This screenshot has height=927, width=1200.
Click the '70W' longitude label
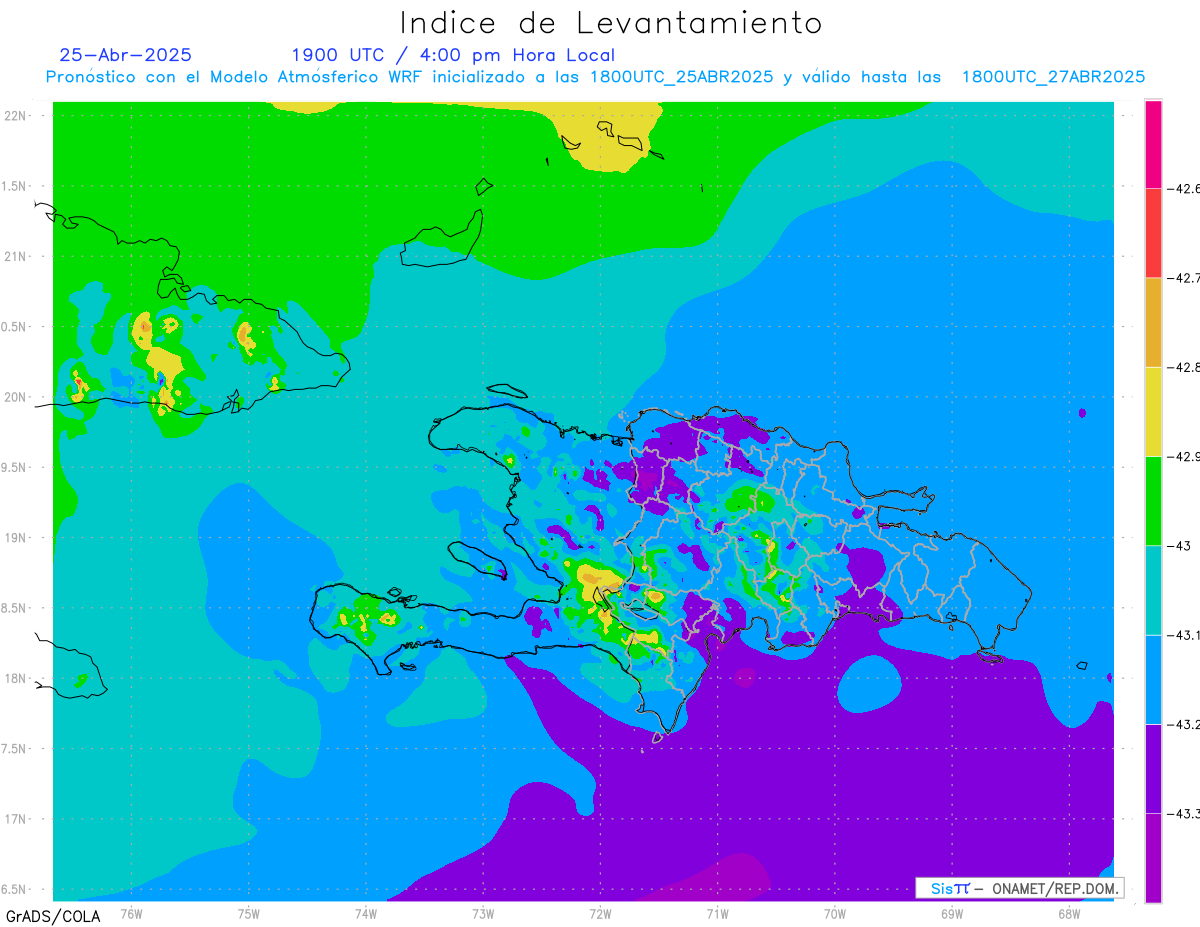tap(834, 913)
